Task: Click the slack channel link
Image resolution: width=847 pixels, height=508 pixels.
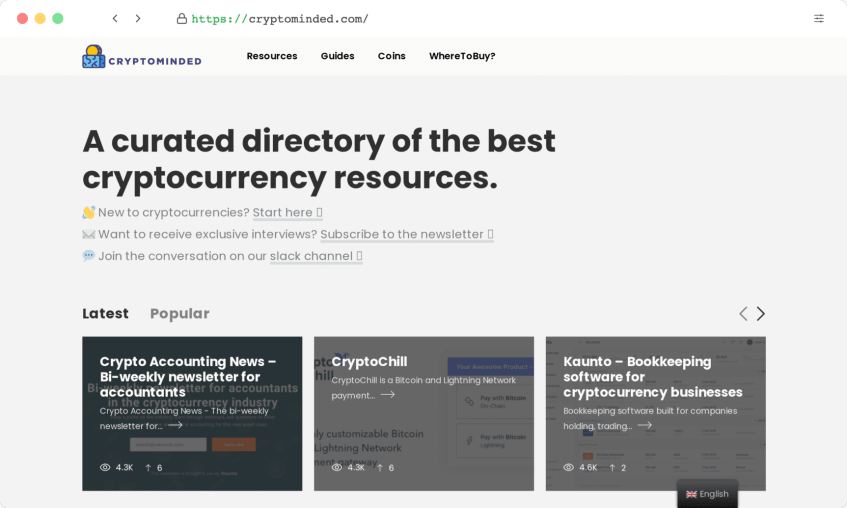Action: pyautogui.click(x=316, y=256)
